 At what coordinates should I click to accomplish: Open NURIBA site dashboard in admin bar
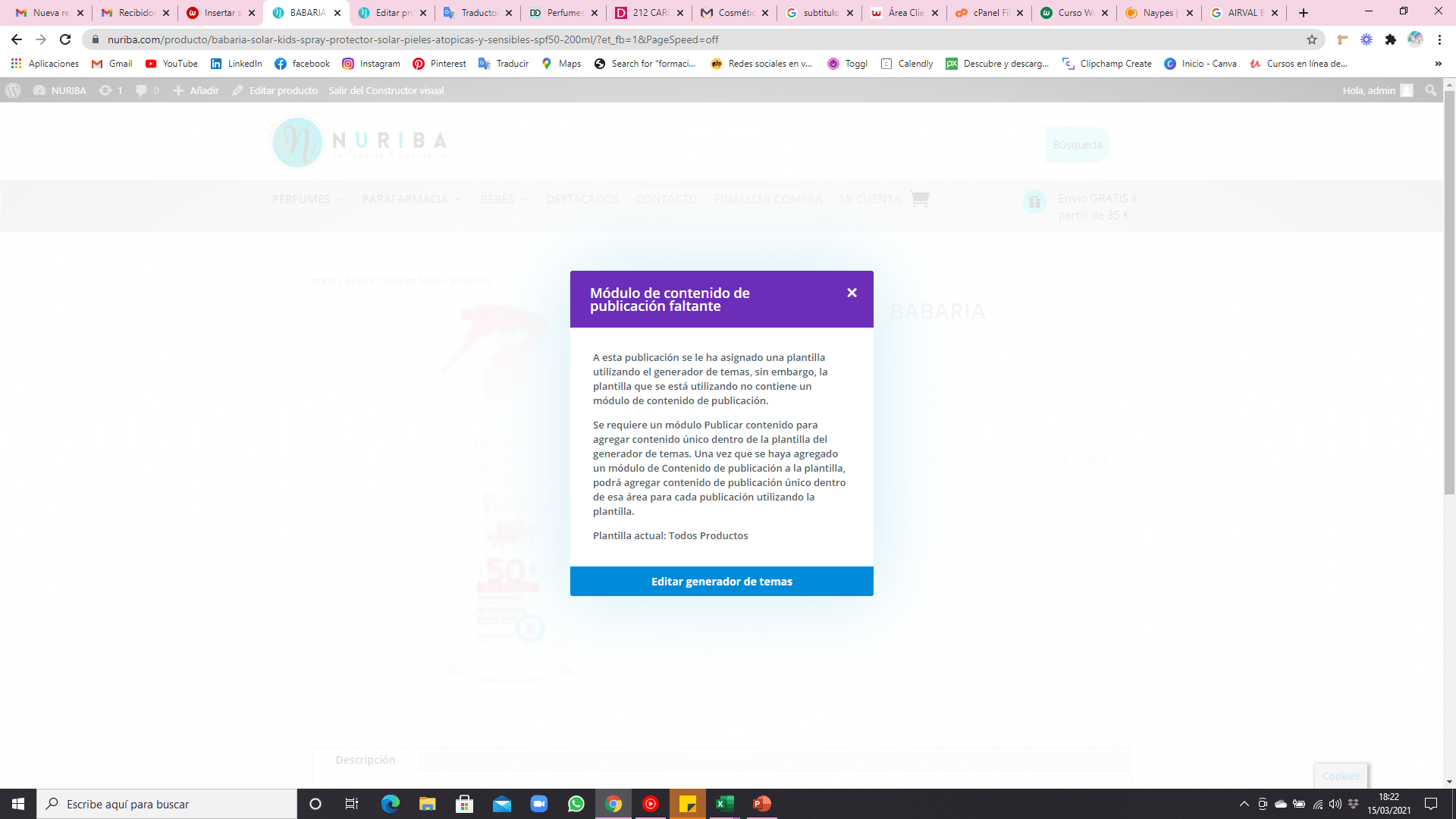coord(60,90)
